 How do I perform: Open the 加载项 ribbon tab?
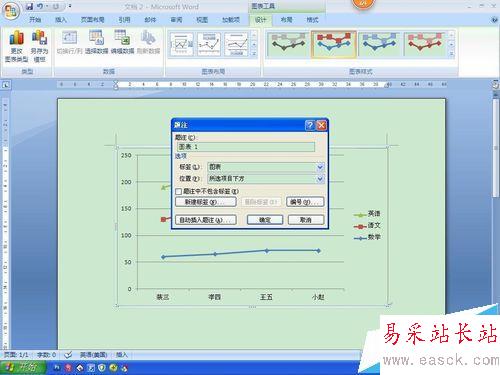pyautogui.click(x=231, y=20)
